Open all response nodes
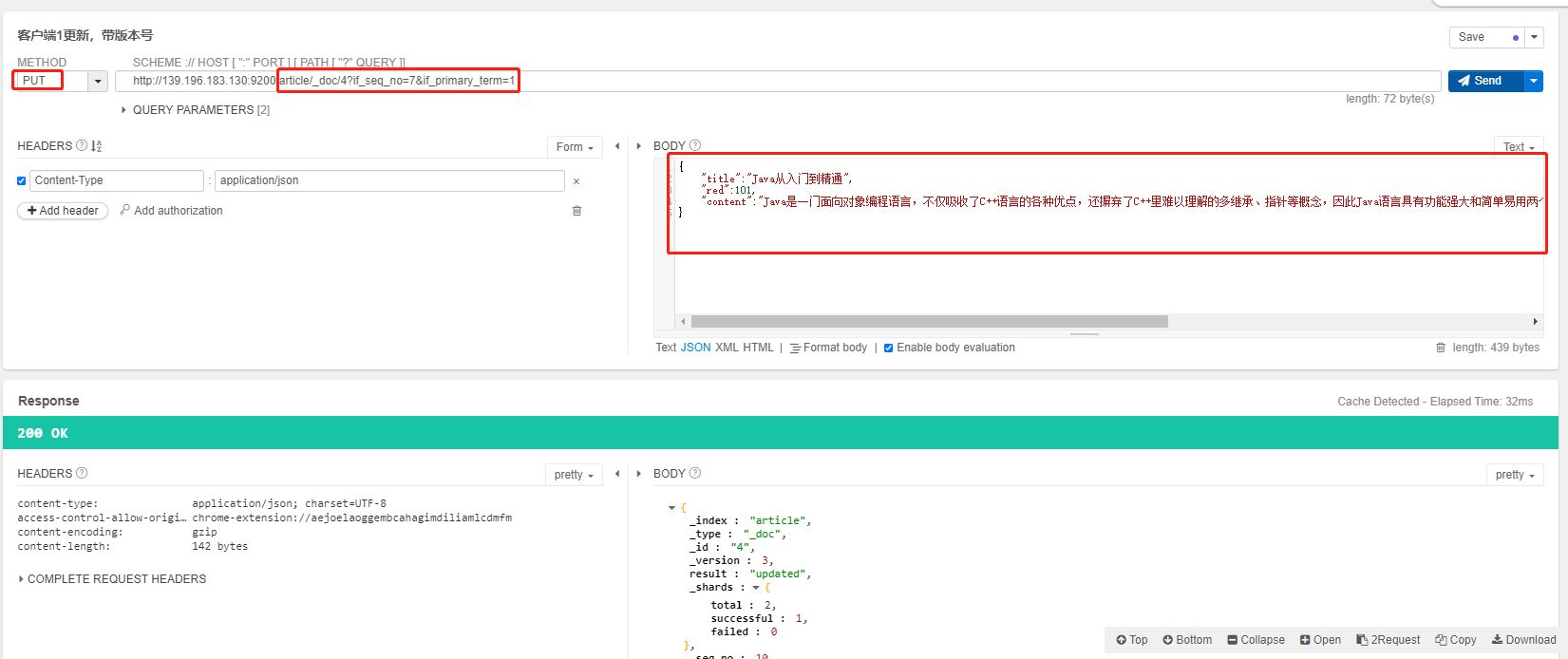Image resolution: width=1568 pixels, height=659 pixels. tap(1320, 640)
